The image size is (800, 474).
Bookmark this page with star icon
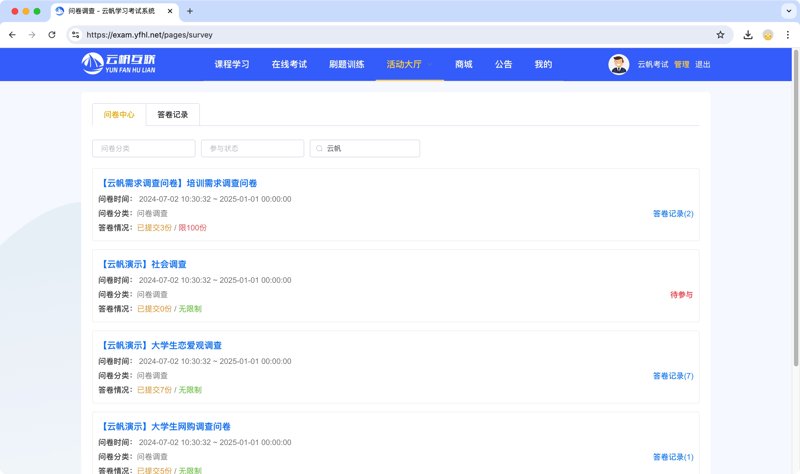click(x=720, y=35)
